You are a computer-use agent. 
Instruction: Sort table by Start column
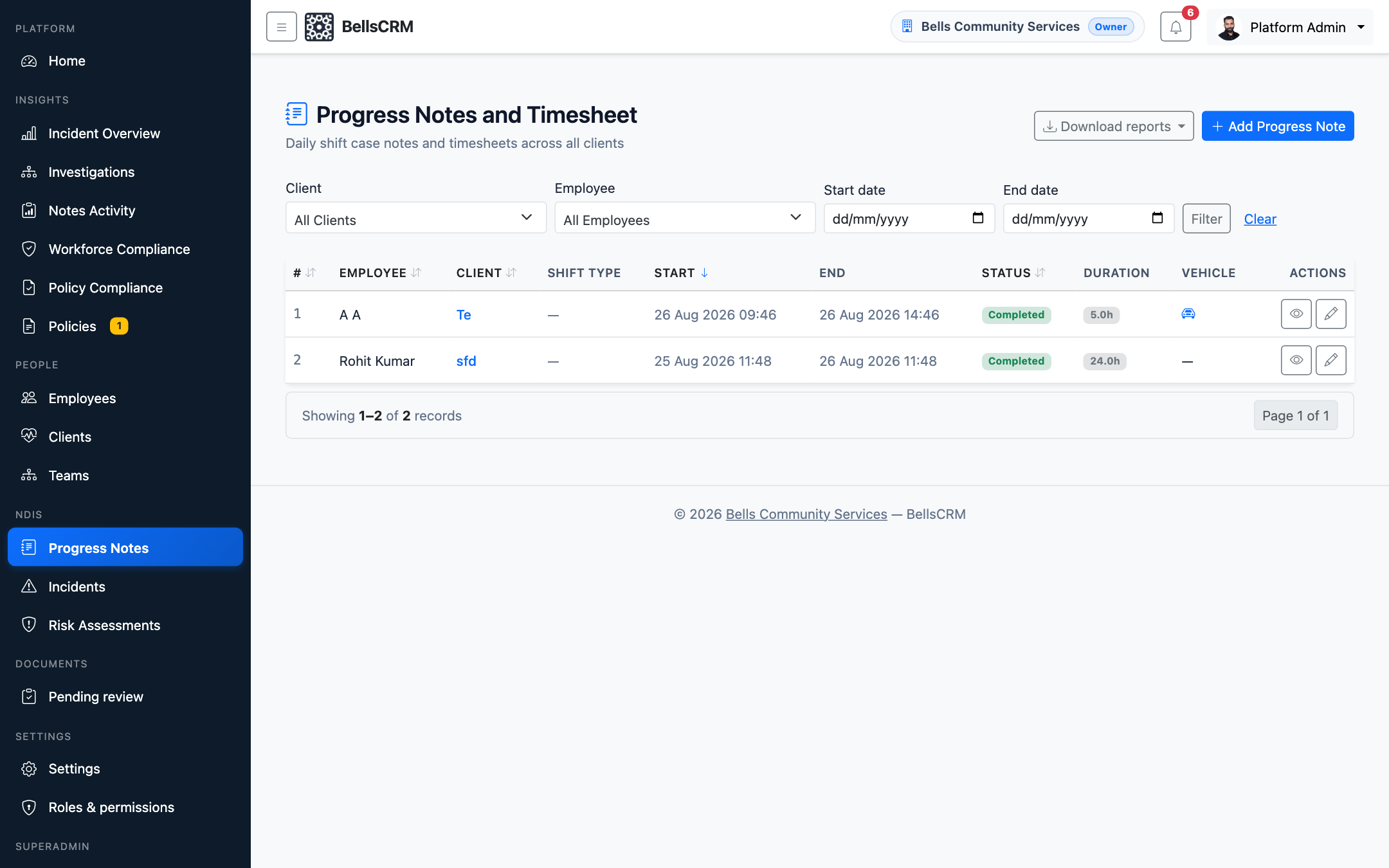tap(681, 273)
